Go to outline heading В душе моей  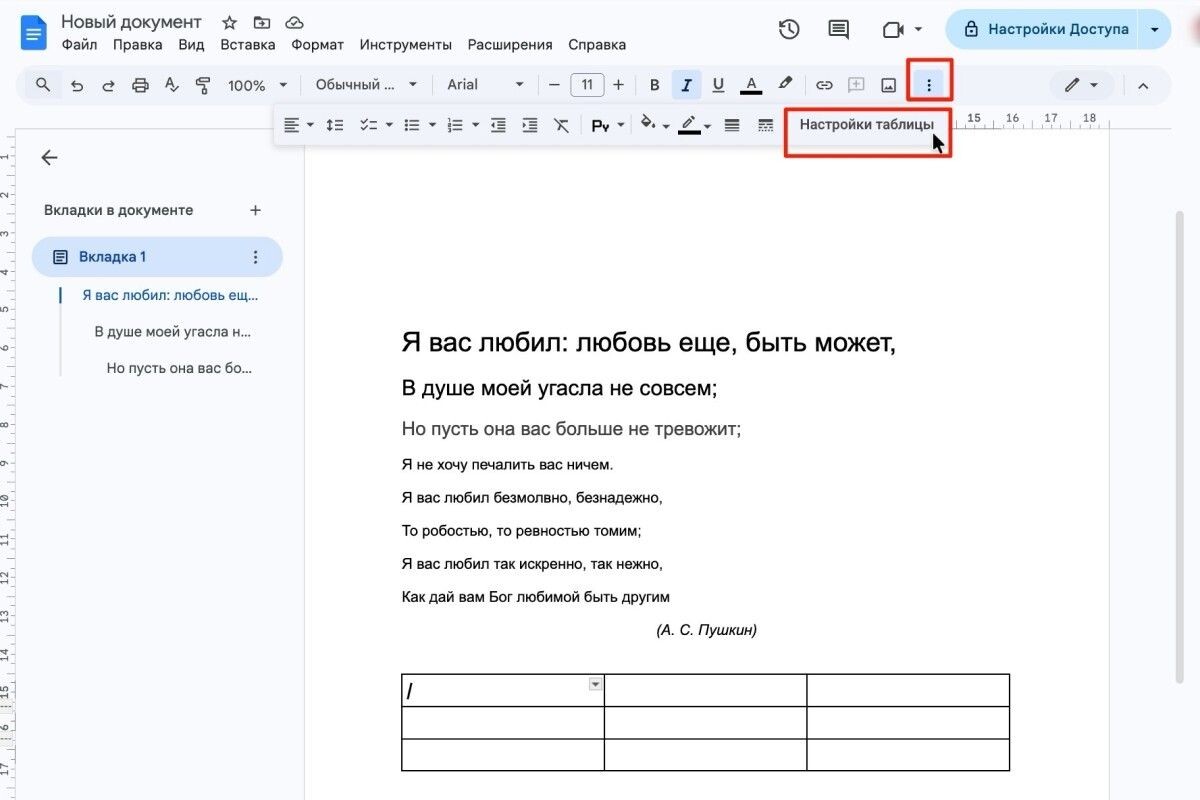(173, 331)
